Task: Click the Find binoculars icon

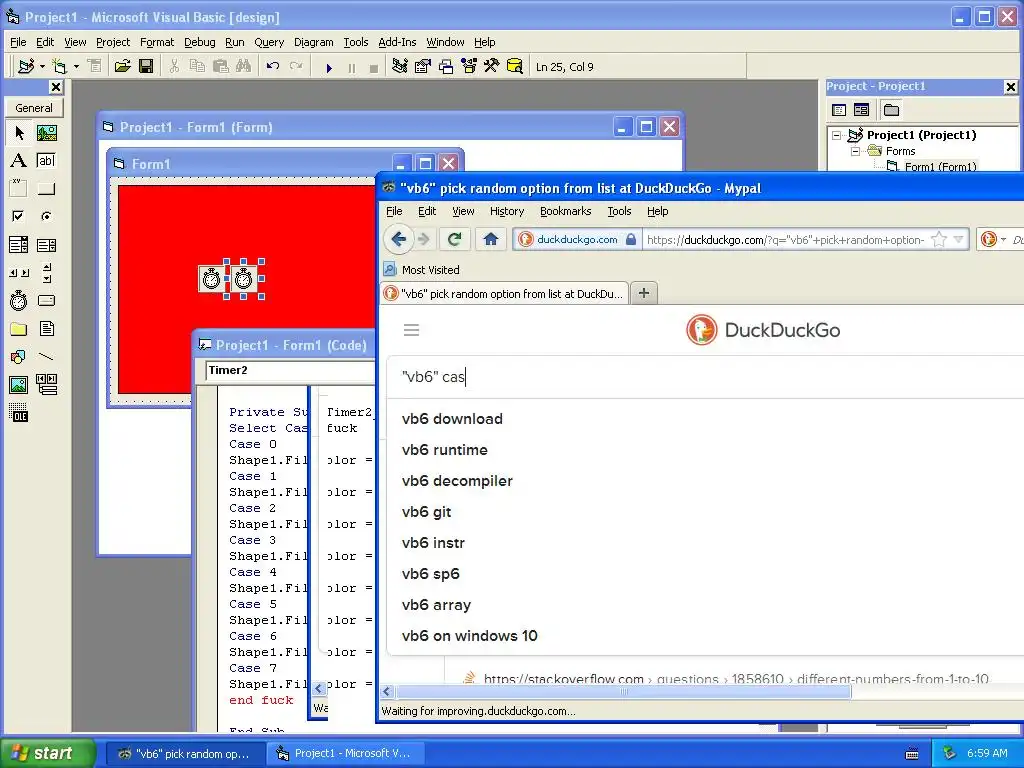Action: pyautogui.click(x=244, y=66)
